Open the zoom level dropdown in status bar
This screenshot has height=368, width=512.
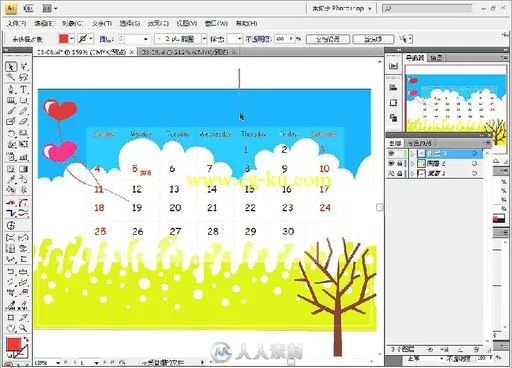click(58, 362)
